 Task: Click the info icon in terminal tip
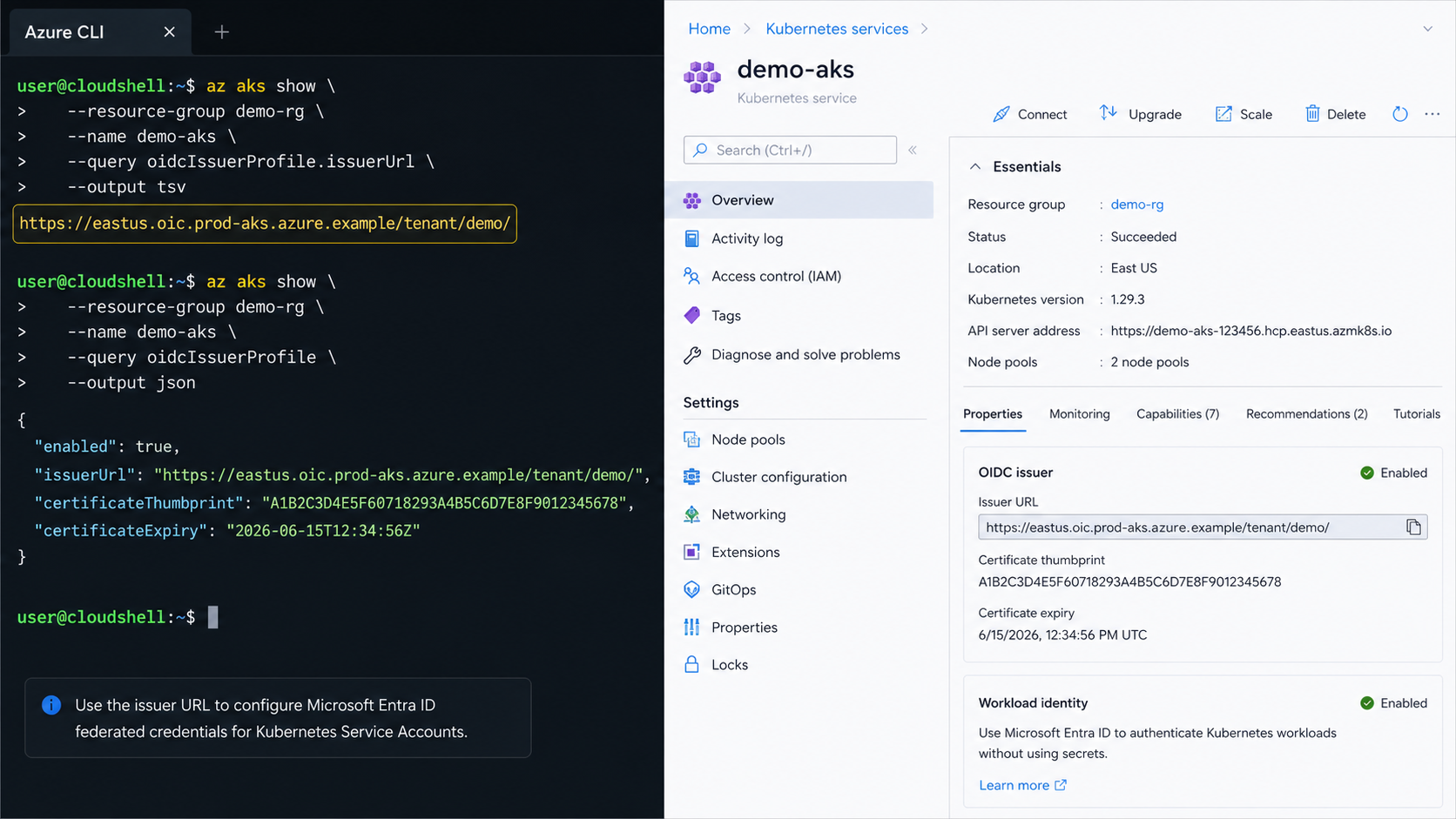pyautogui.click(x=51, y=705)
